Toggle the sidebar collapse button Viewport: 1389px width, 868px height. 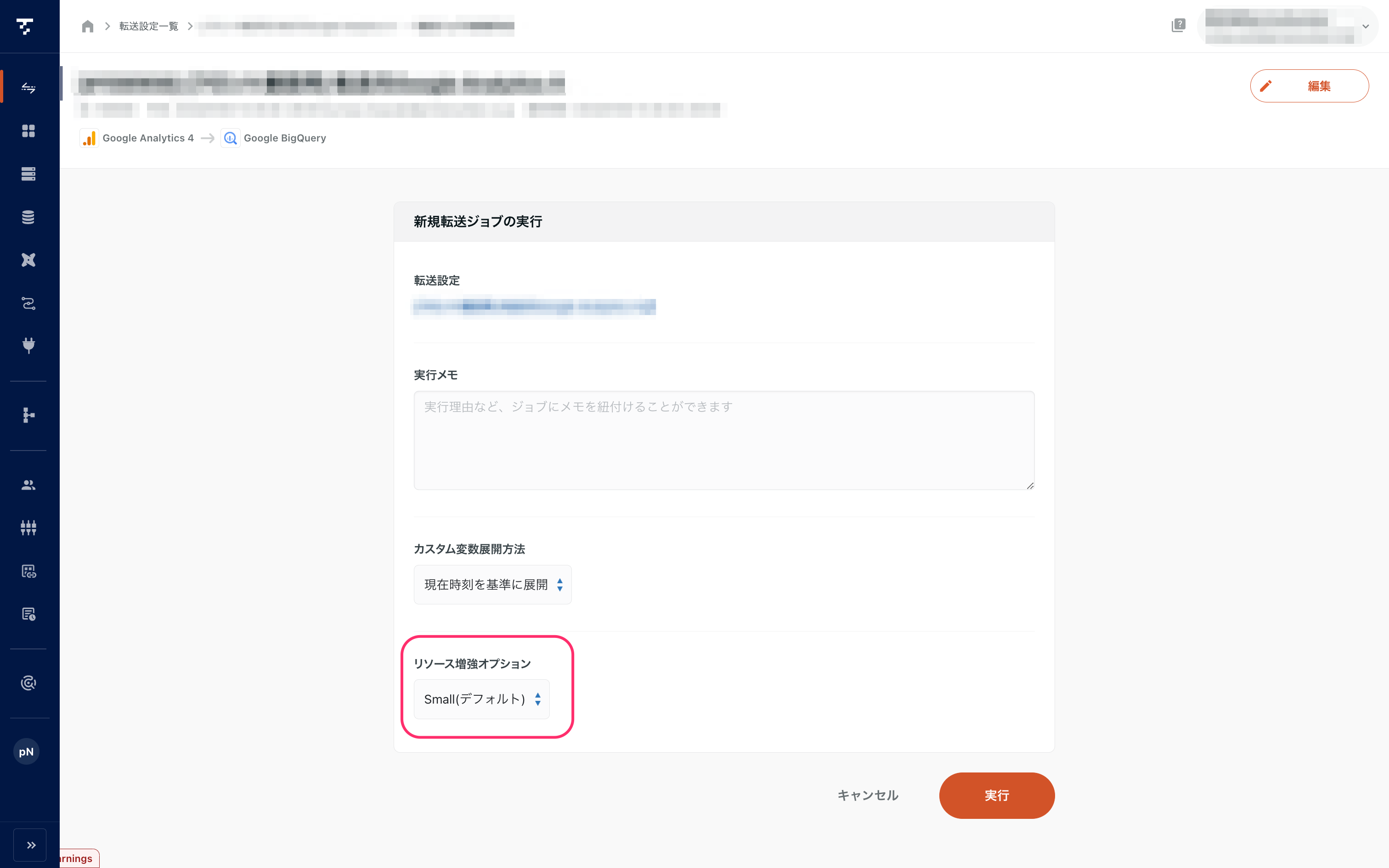(x=30, y=844)
